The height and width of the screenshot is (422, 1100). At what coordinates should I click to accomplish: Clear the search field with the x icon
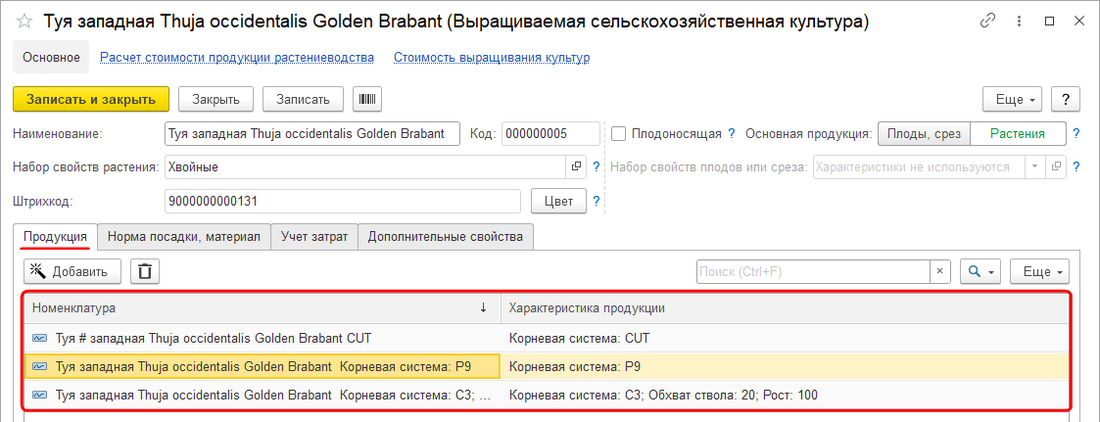[940, 271]
